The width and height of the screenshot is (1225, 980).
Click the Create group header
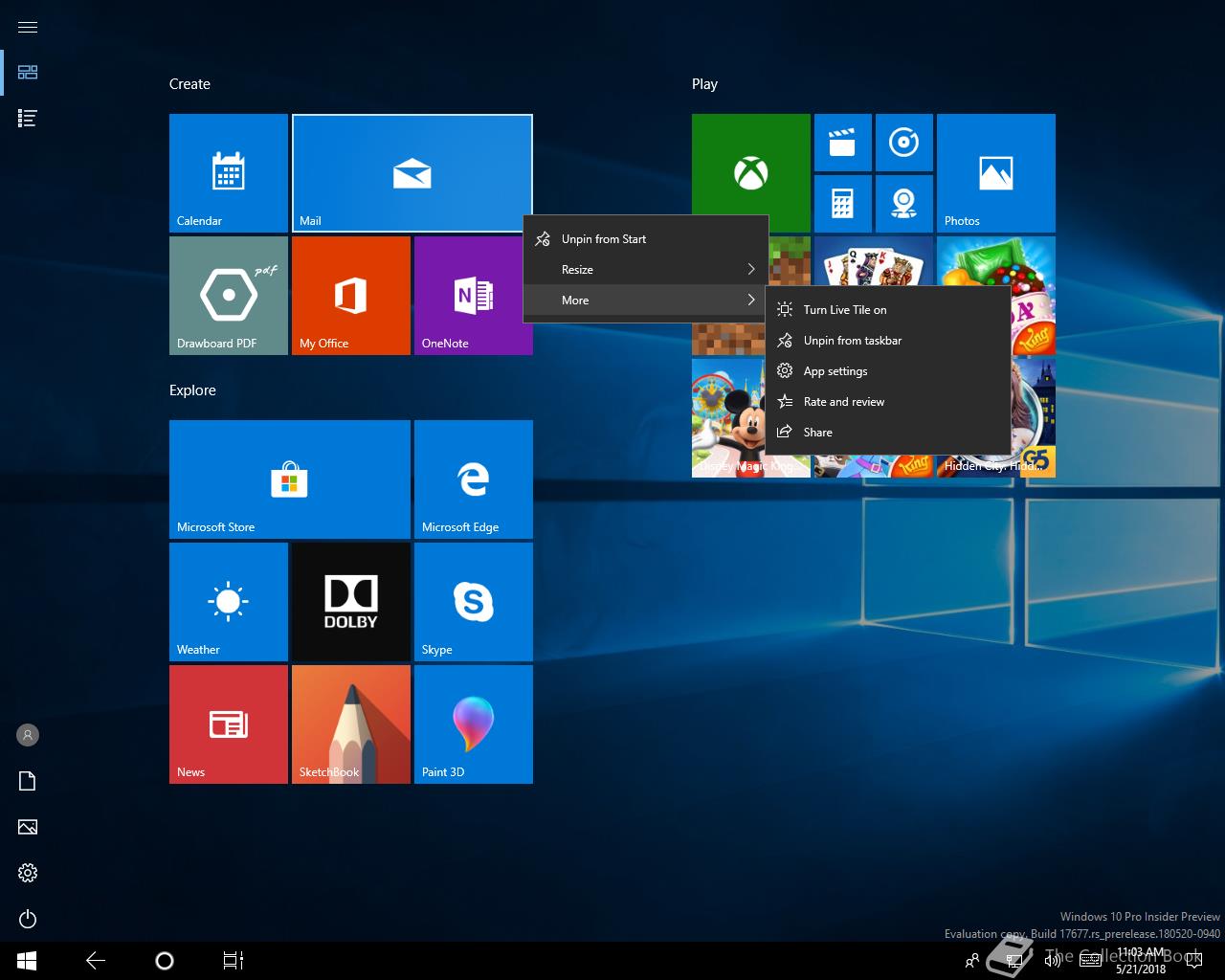click(x=189, y=84)
